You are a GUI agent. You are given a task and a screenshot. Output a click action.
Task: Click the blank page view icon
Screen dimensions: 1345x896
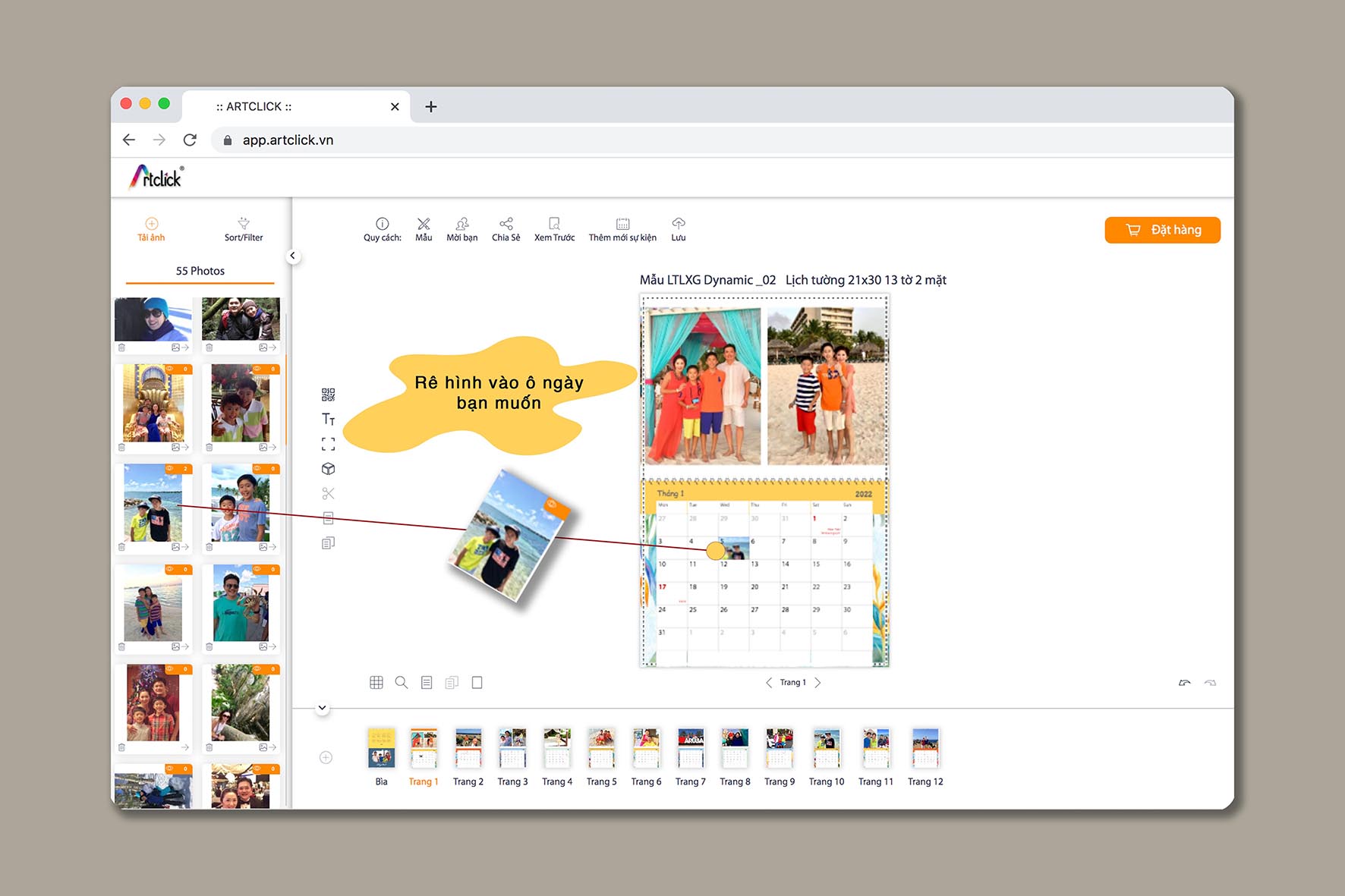point(477,682)
